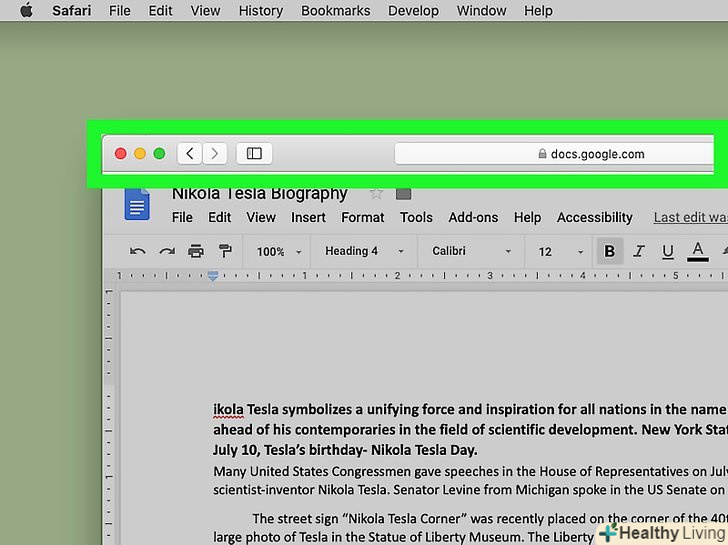This screenshot has width=728, height=545.
Task: Choose the text color button
Action: 697,251
